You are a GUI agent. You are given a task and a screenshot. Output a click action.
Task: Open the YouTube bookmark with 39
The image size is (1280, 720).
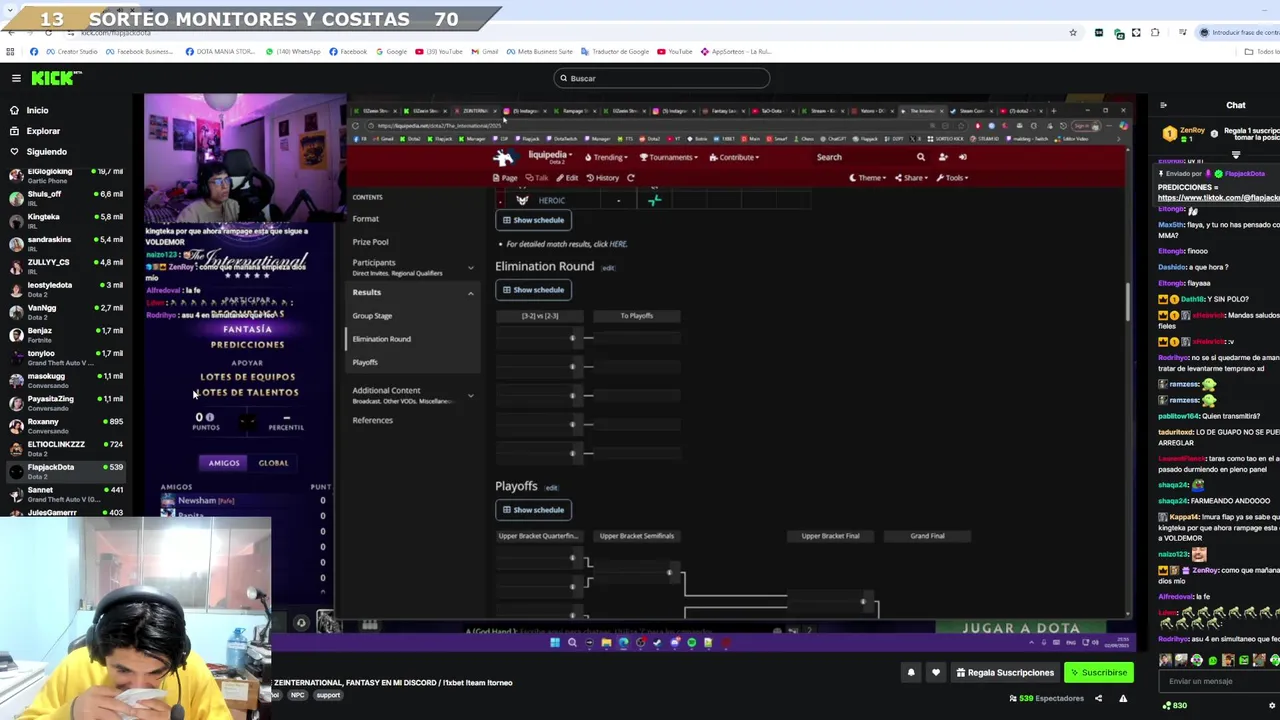coord(439,52)
